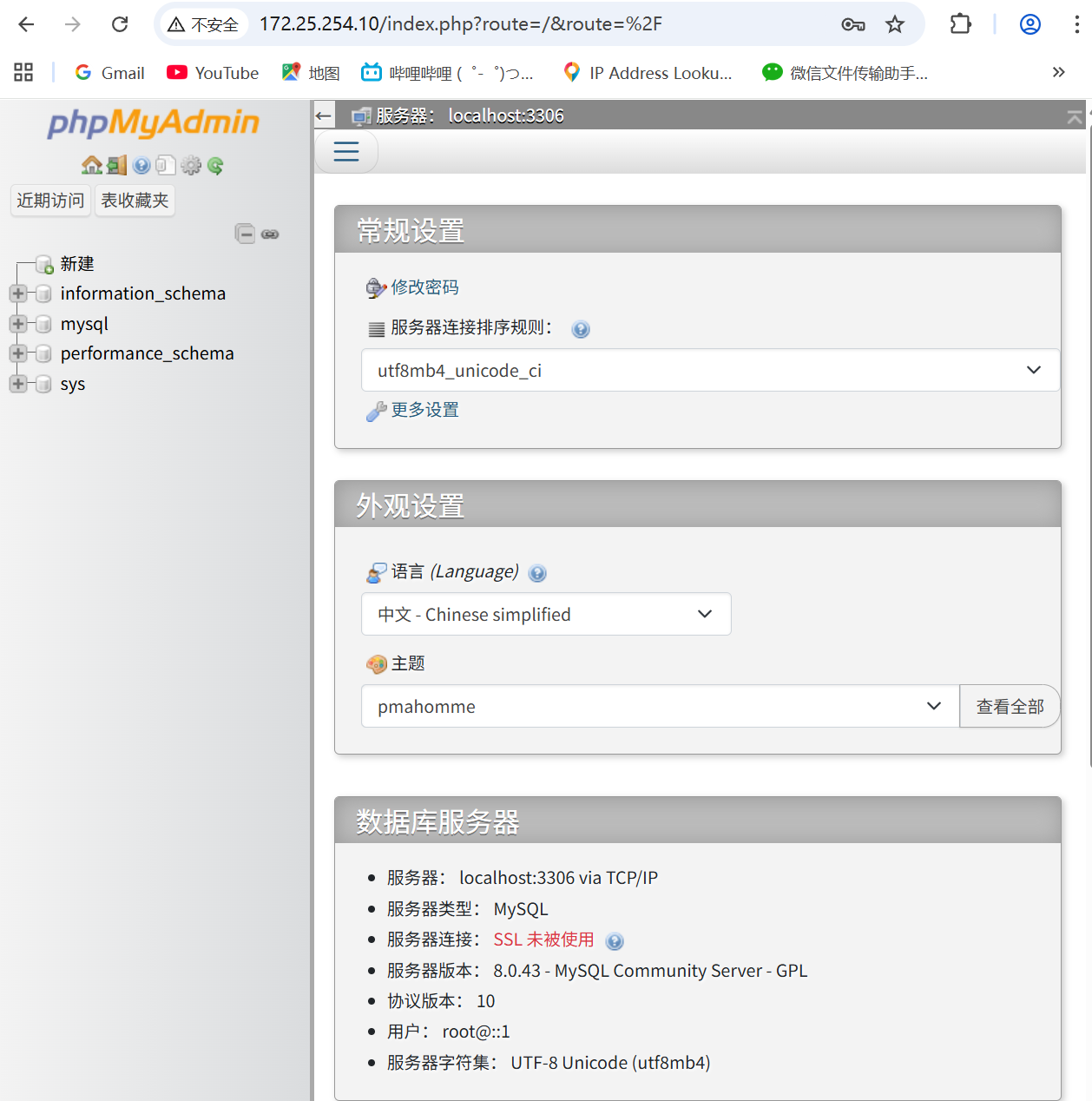Viewport: 1092px width, 1101px height.
Task: Expand the performance_schema tree node
Action: [x=18, y=353]
